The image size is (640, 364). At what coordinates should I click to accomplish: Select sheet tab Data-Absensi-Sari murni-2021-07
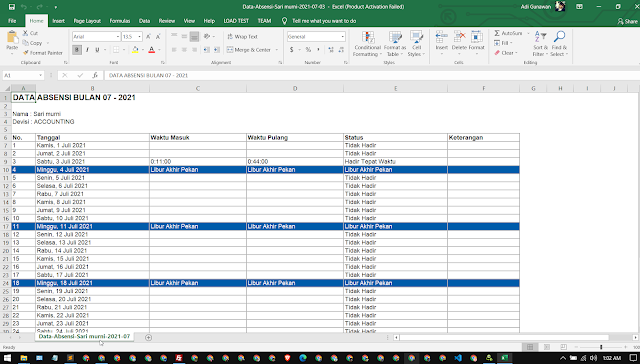pos(84,337)
